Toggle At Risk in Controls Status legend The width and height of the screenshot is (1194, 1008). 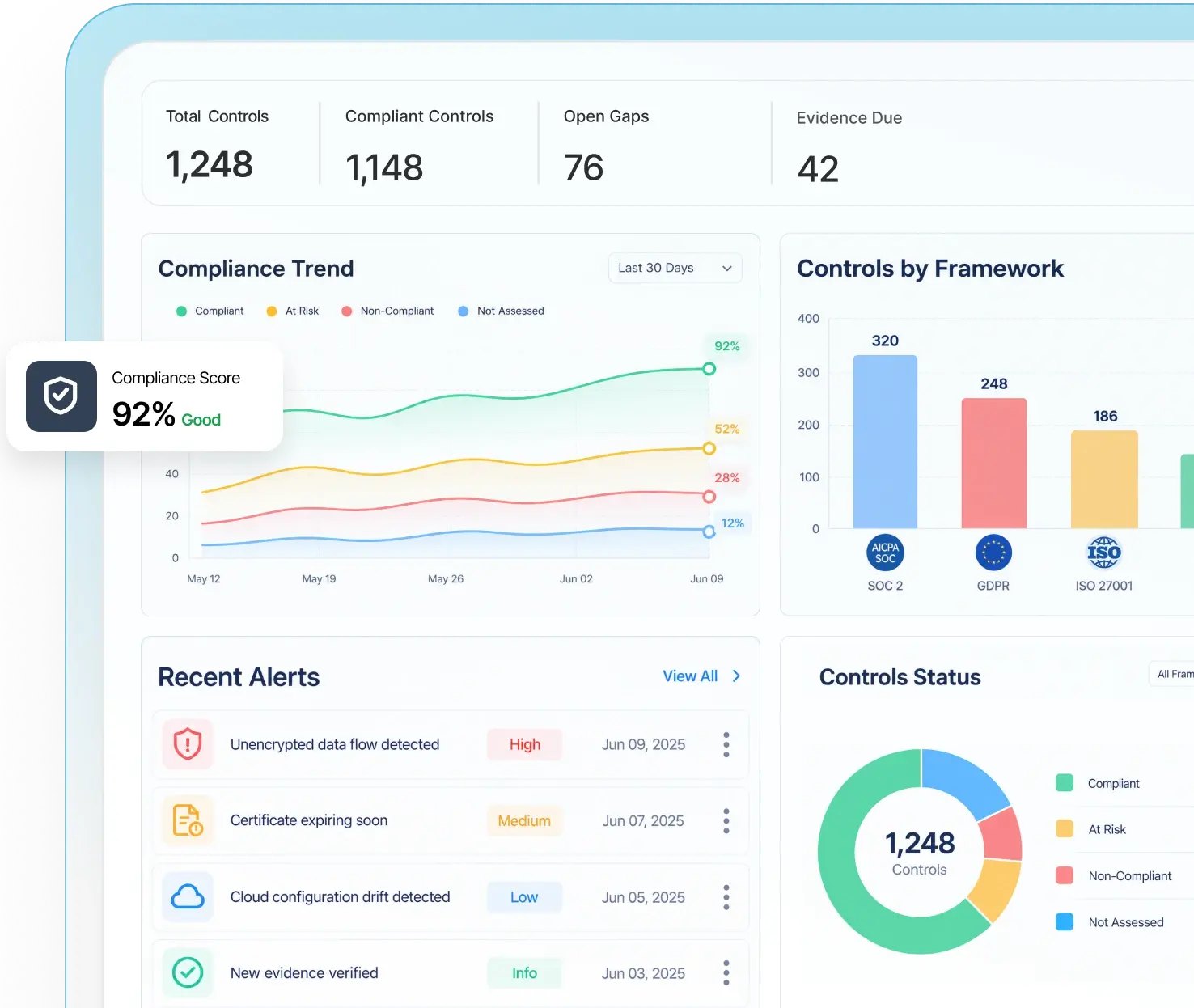click(x=1091, y=829)
